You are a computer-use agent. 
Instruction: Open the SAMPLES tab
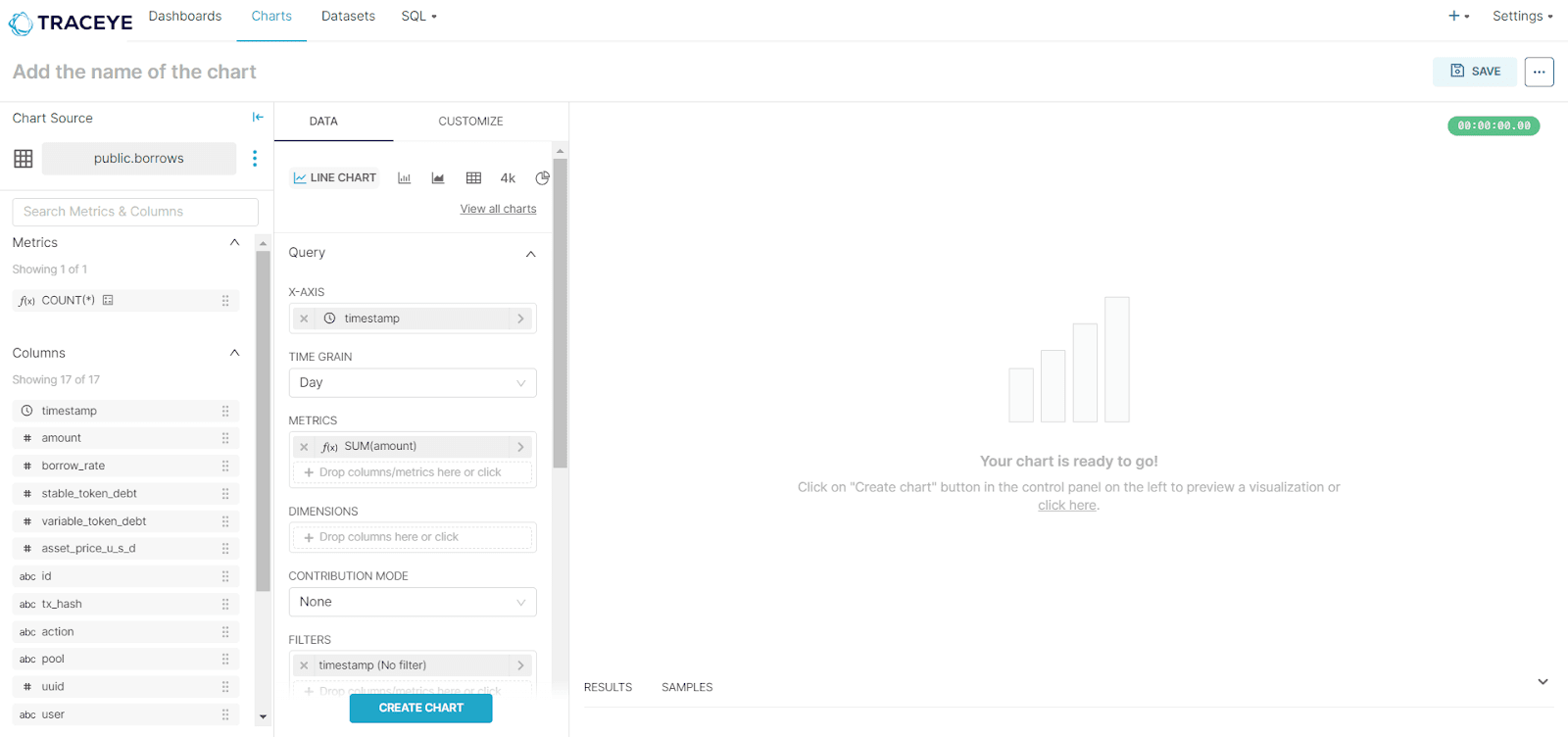(x=687, y=687)
